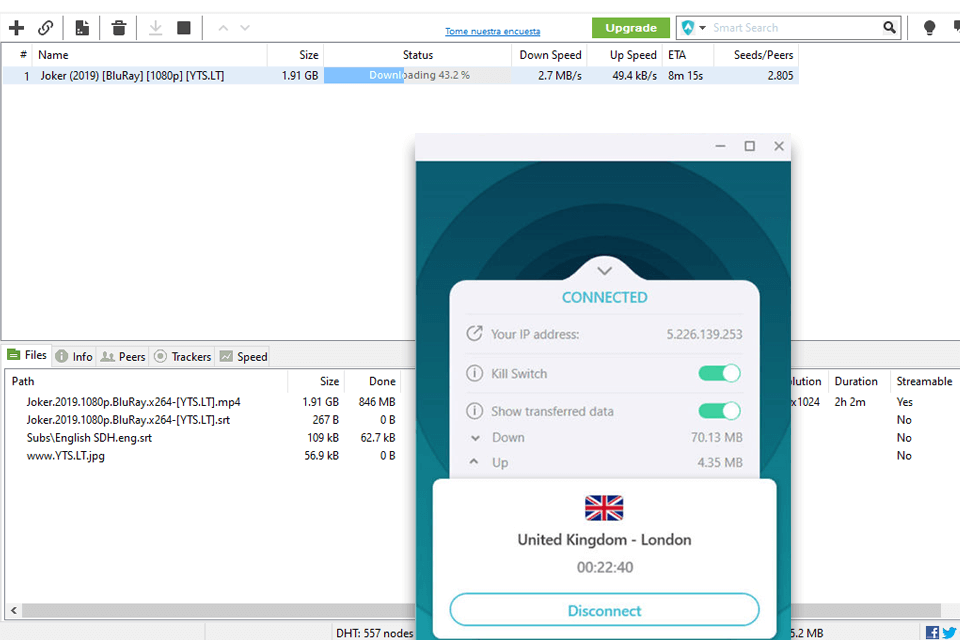
Task: Select the Joker (2019) torrent row
Action: [x=400, y=75]
